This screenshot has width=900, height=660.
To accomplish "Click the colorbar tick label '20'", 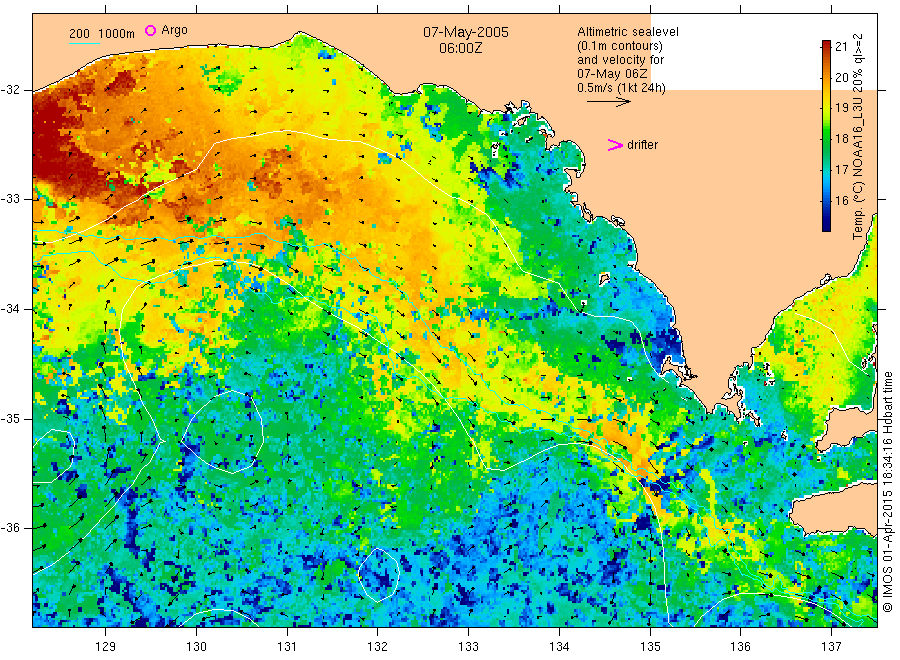I will coord(841,77).
